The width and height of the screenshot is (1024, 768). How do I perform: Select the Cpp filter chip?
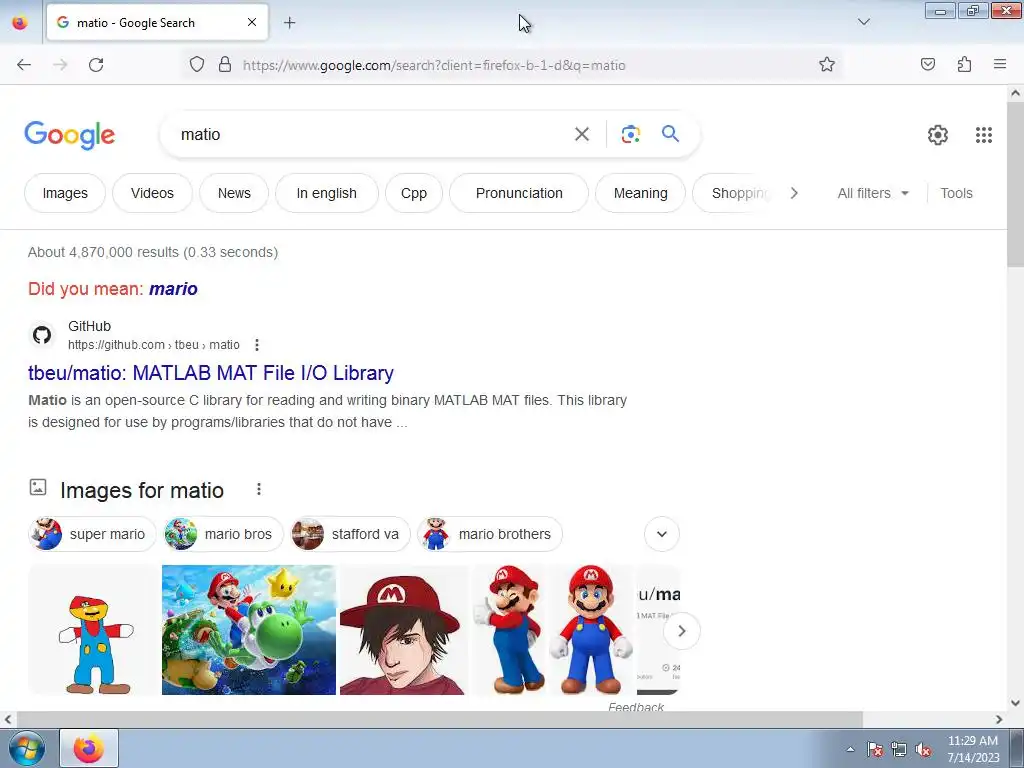(414, 193)
